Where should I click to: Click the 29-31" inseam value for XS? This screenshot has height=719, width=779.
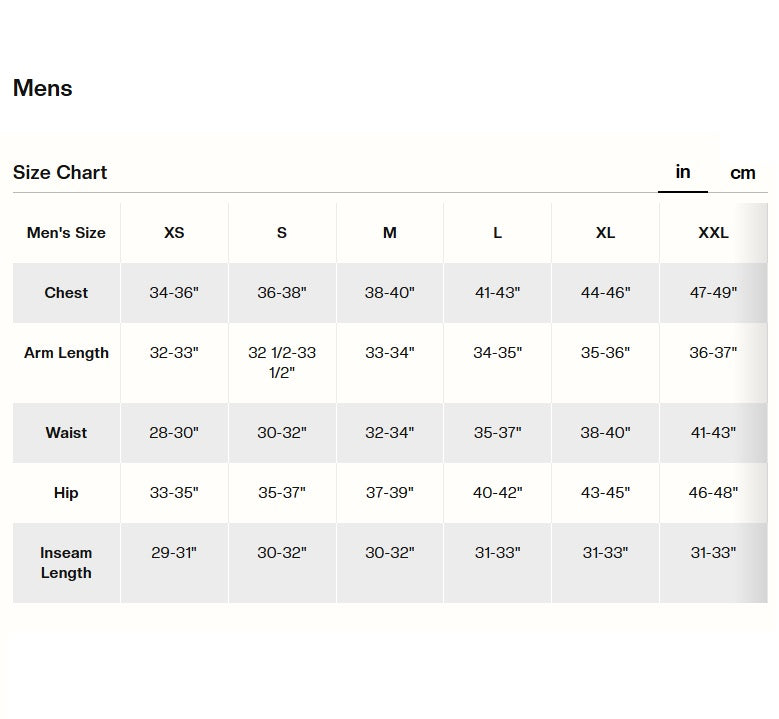[174, 553]
